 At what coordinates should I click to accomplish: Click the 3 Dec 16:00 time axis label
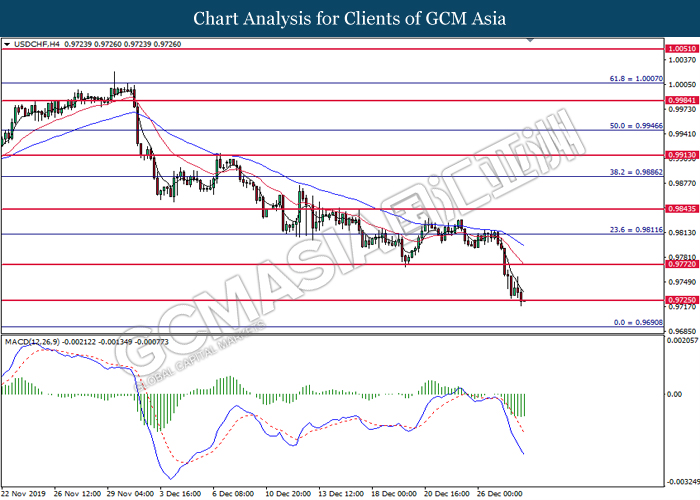pos(180,494)
